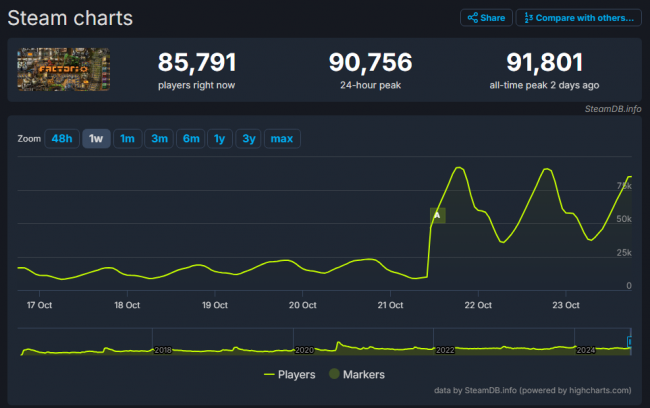Toggle the Players series in legend

(290, 375)
